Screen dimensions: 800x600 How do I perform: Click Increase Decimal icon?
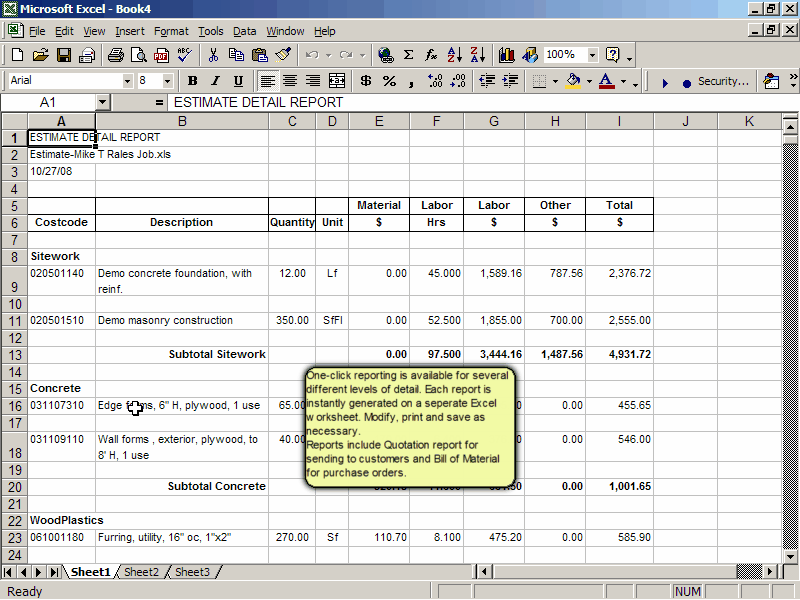click(435, 81)
